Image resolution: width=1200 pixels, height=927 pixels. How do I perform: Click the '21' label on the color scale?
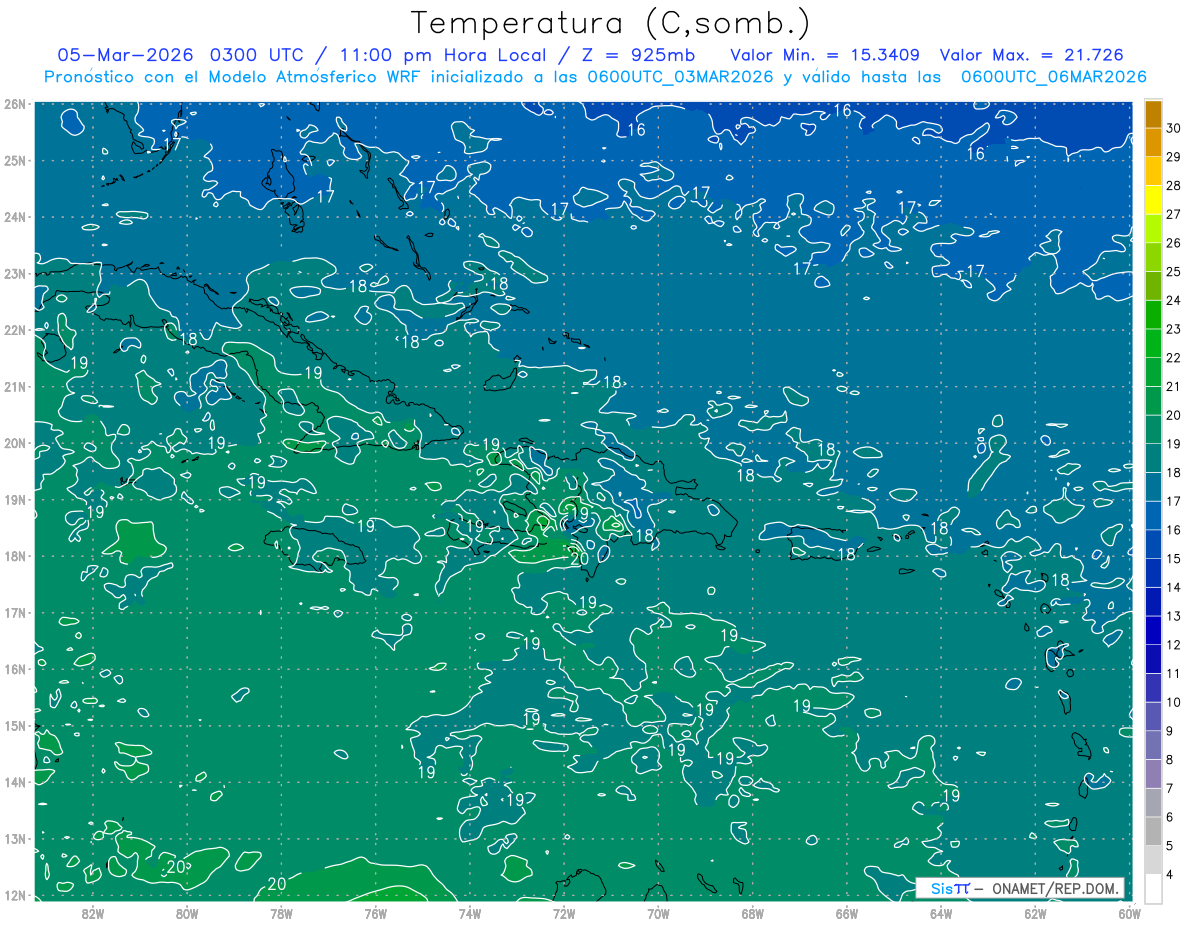coord(1174,386)
